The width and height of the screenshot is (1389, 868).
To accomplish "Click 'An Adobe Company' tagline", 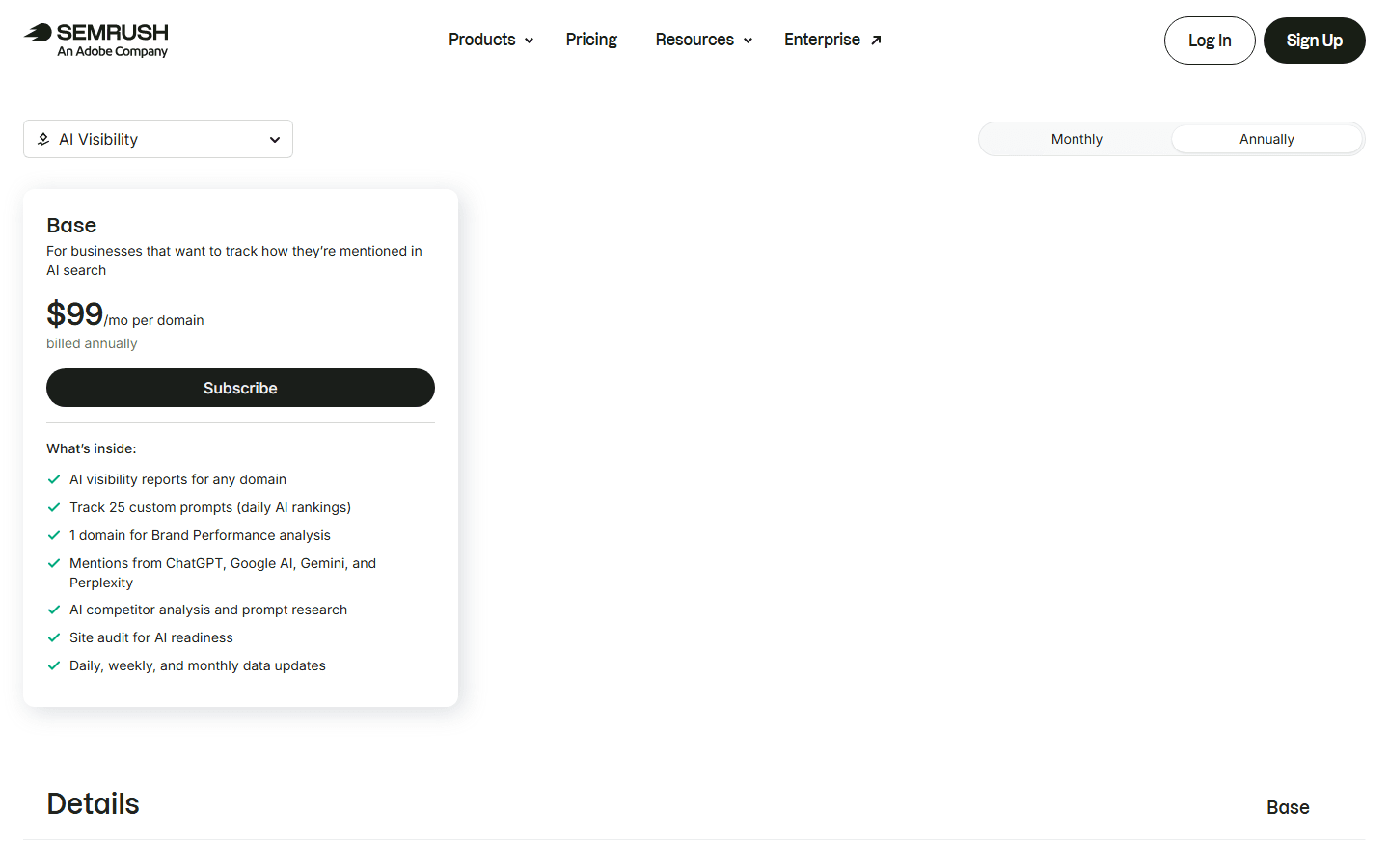I will pyautogui.click(x=112, y=52).
